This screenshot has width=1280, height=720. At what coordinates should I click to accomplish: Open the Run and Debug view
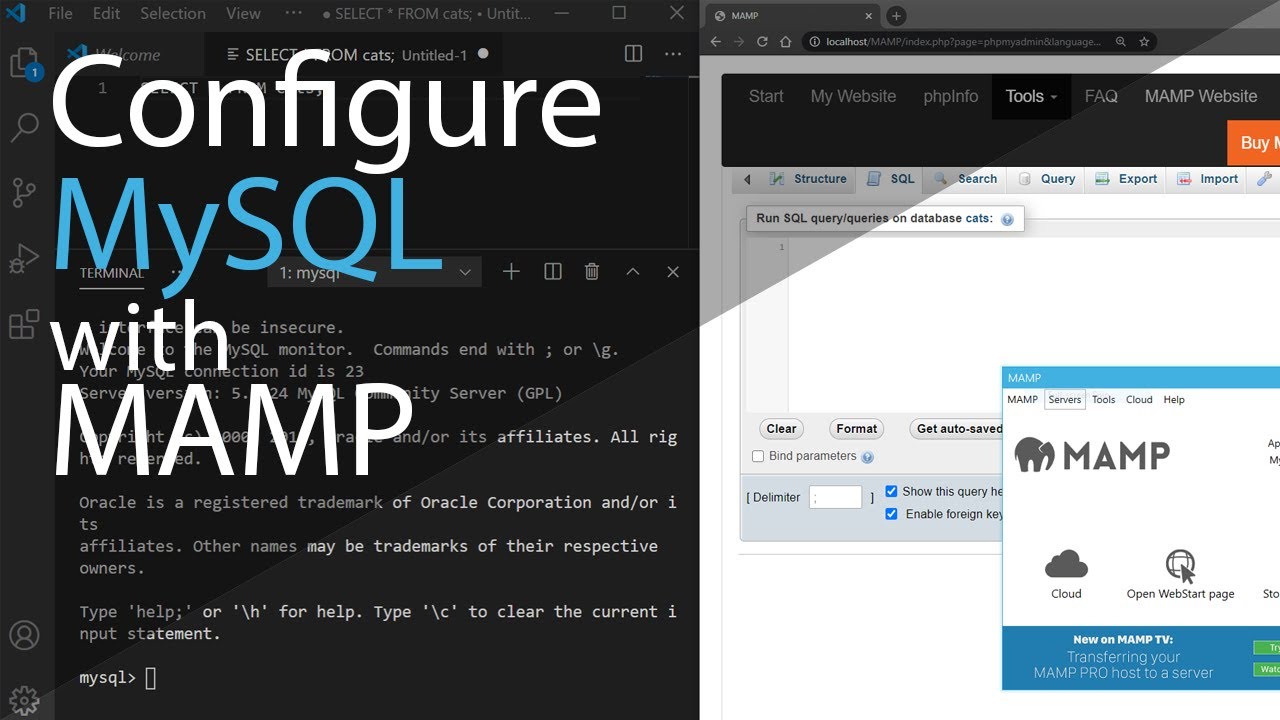[24, 258]
